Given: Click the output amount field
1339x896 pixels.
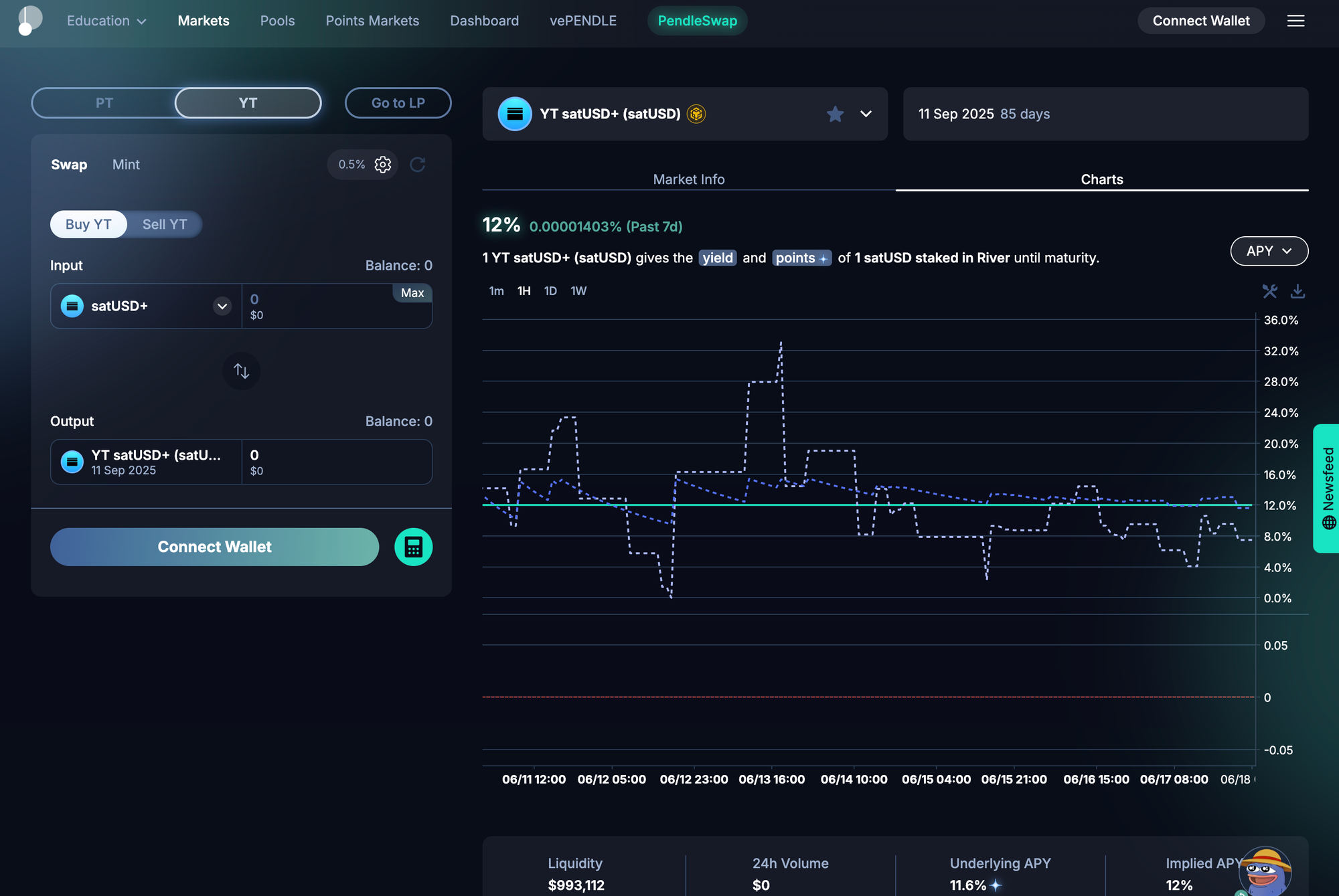Looking at the screenshot, I should 337,462.
